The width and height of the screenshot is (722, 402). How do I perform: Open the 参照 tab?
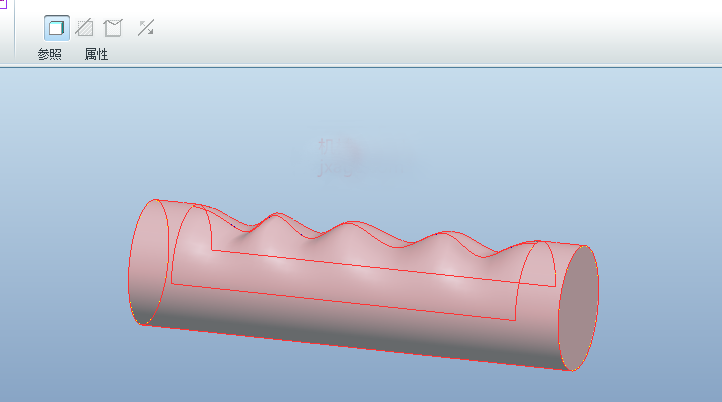tap(50, 54)
